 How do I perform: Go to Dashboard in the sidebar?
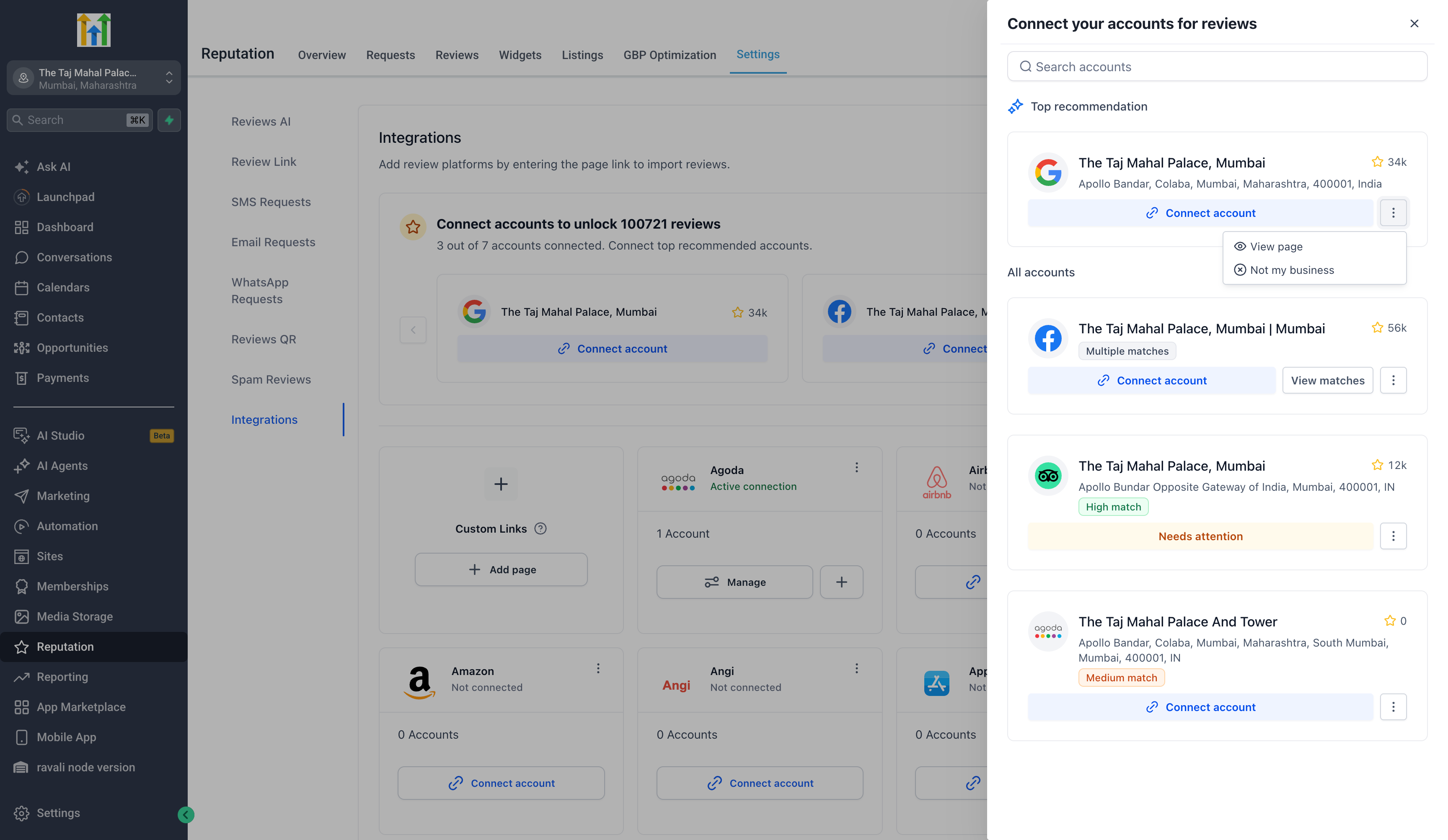(x=94, y=227)
